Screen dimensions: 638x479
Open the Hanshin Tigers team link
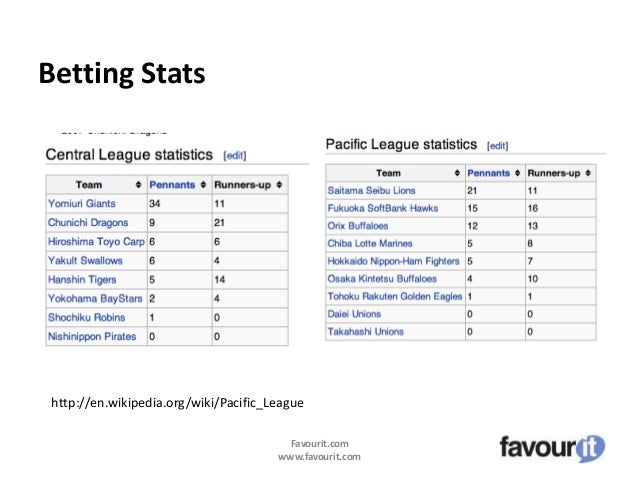(x=82, y=280)
